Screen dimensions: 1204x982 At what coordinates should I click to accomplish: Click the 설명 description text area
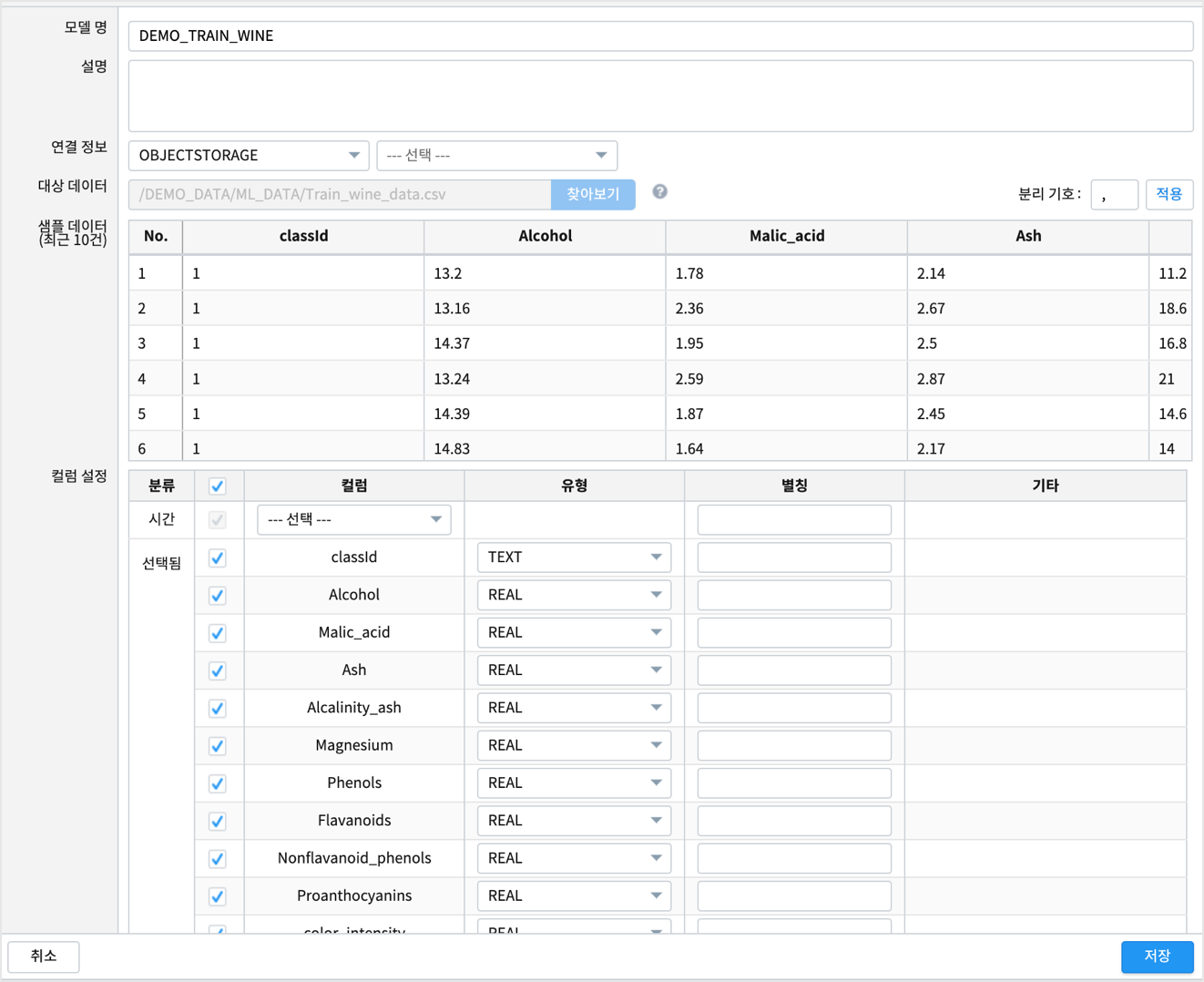point(660,96)
